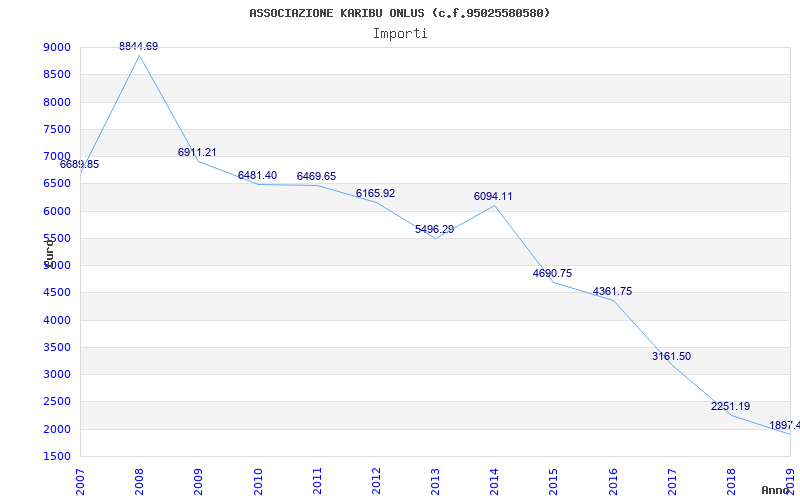Select the 2009 x-axis year label
This screenshot has width=800, height=500.
[x=198, y=482]
